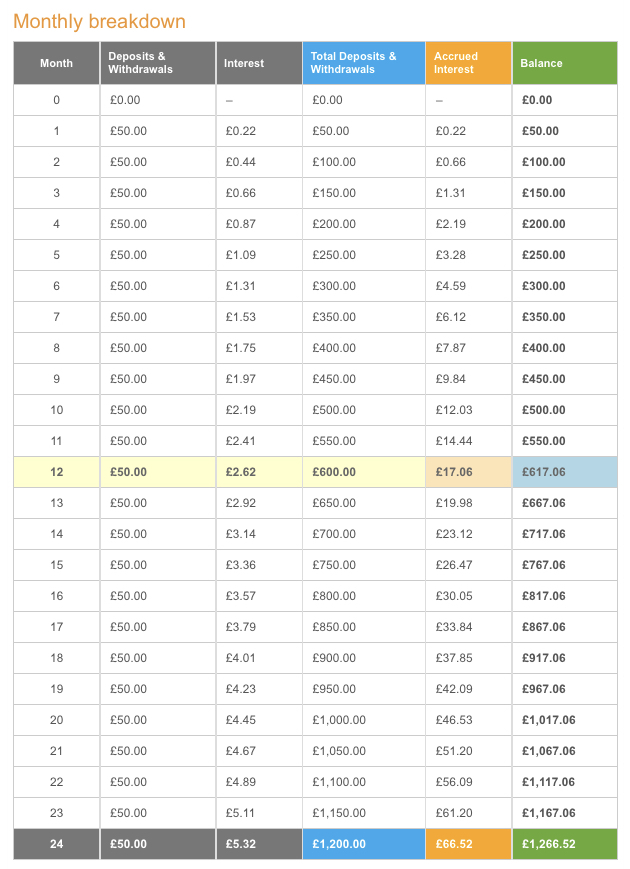The height and width of the screenshot is (869, 630).
Task: Click the £5.32 interest cell
Action: click(259, 844)
